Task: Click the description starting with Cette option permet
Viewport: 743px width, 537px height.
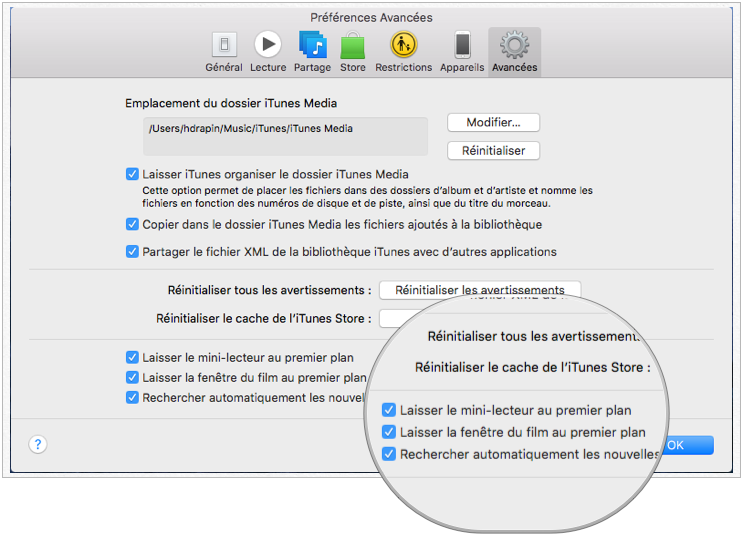Action: pyautogui.click(x=367, y=197)
